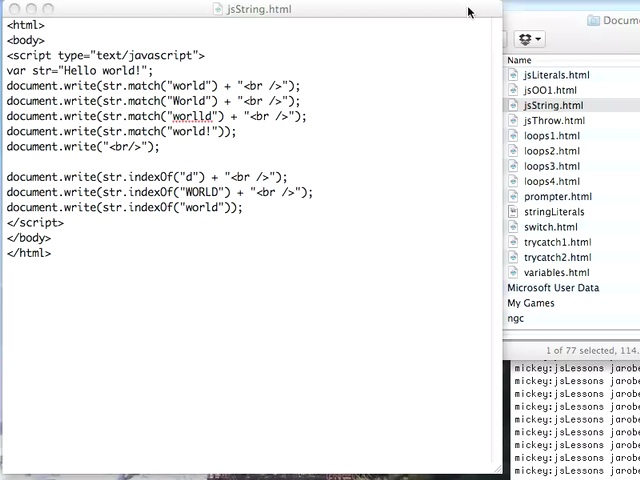Viewport: 640px width, 480px height.
Task: Select the loops1.html file icon
Action: [513, 136]
